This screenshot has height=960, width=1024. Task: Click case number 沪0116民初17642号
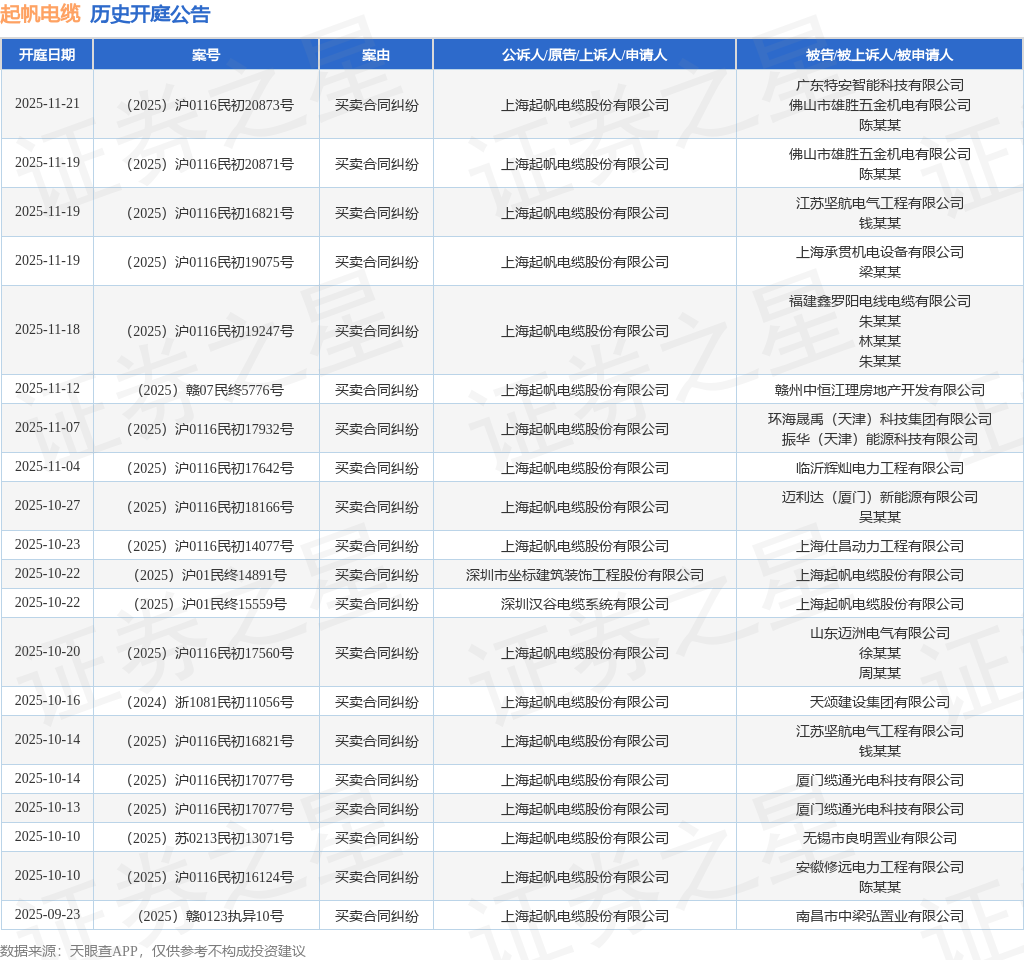pyautogui.click(x=210, y=468)
